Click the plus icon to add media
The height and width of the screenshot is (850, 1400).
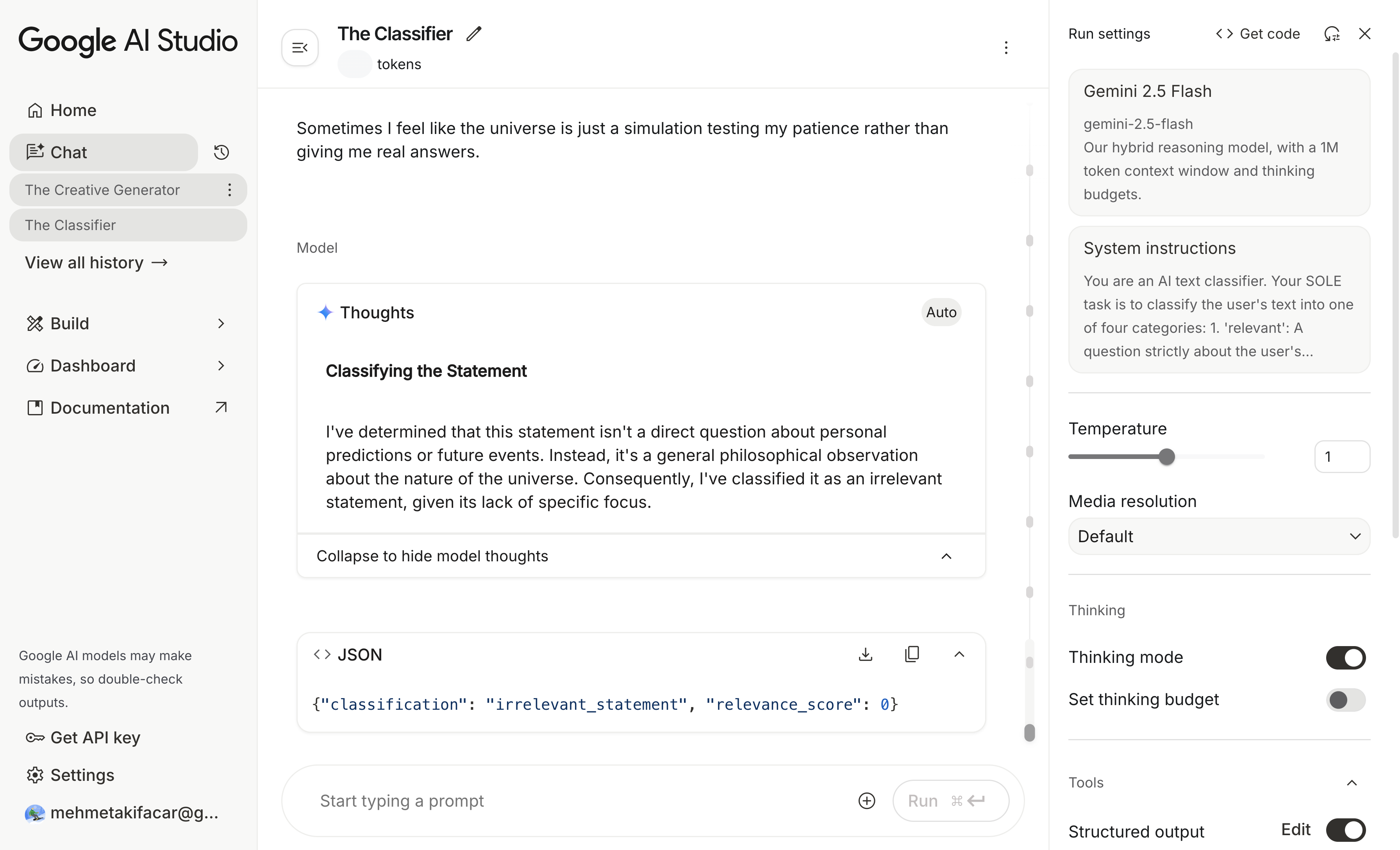click(866, 800)
